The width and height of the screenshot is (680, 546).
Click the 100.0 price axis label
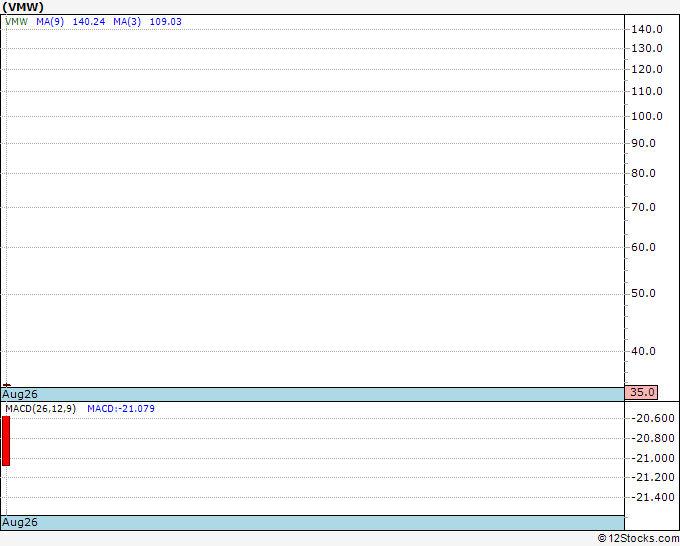647,117
